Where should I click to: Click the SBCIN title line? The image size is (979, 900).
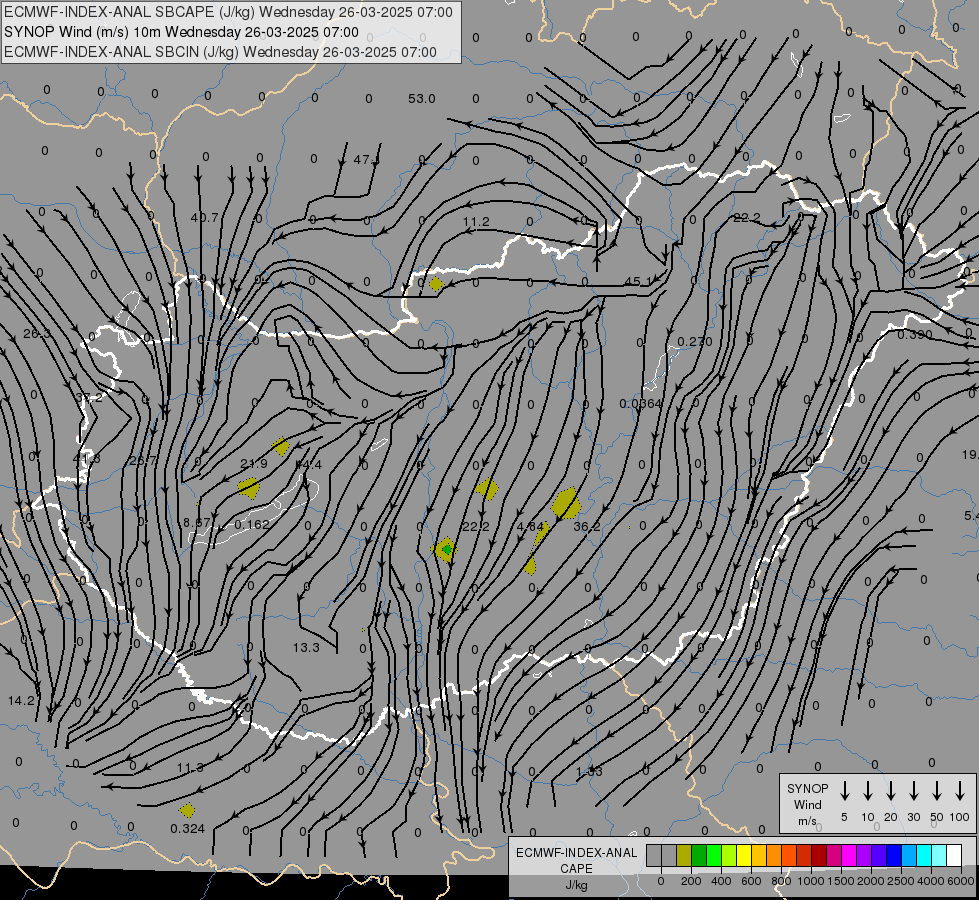tap(220, 52)
